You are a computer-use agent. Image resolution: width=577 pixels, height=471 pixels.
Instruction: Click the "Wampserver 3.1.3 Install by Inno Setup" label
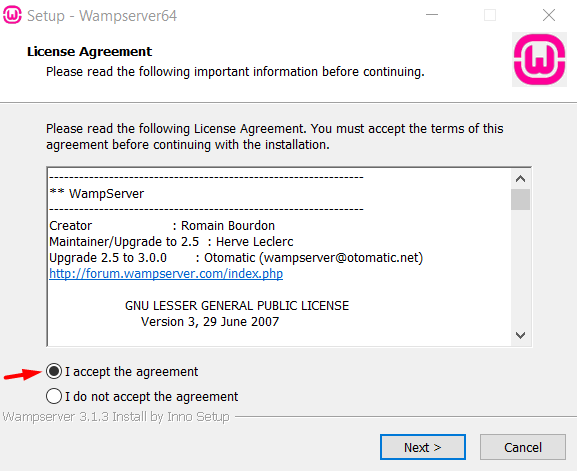(116, 417)
